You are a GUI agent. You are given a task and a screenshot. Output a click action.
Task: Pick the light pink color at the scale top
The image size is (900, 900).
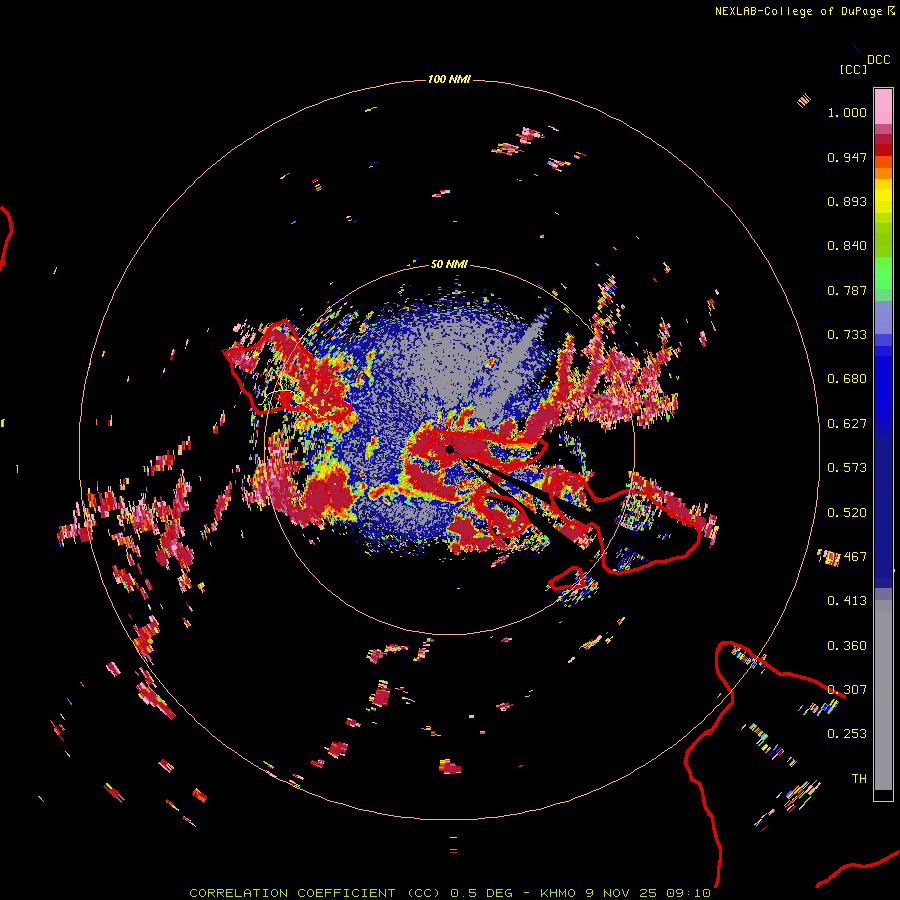coord(883,107)
